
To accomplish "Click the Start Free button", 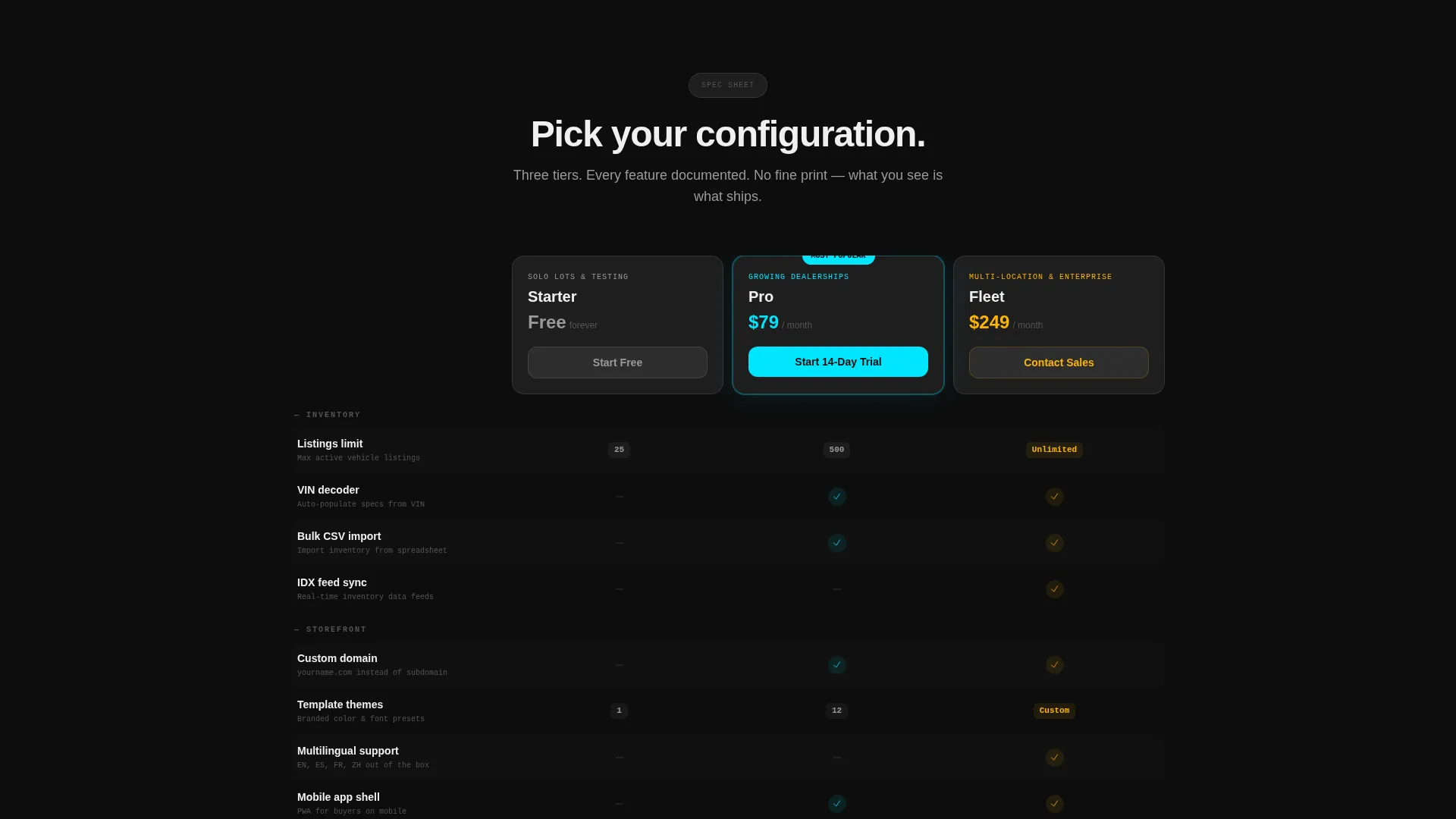I will [617, 362].
